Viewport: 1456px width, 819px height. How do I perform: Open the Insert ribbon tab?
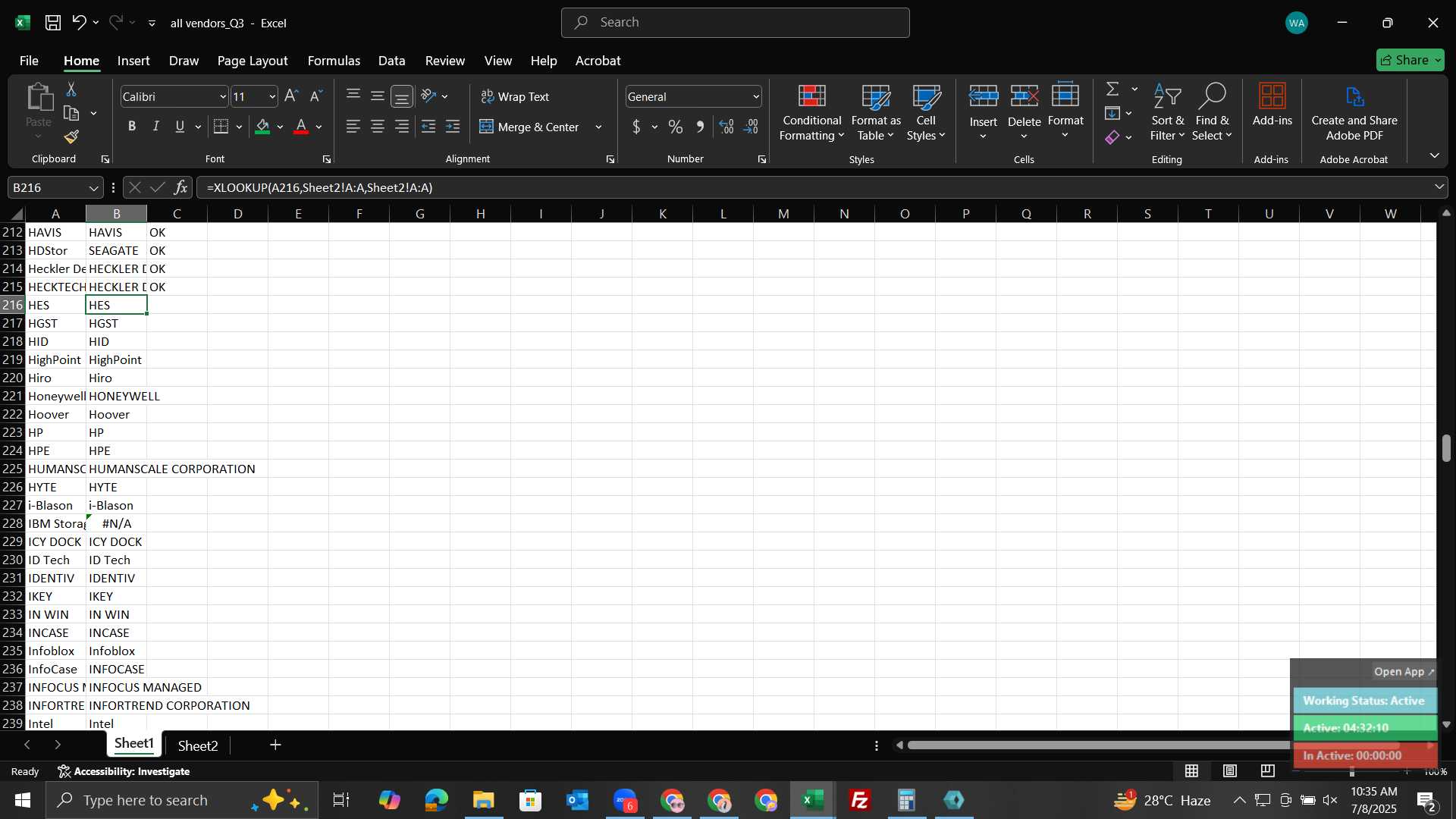pos(133,61)
